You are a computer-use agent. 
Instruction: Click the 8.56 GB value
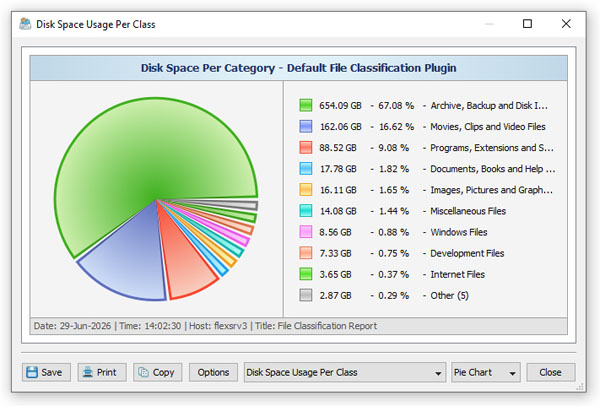pyautogui.click(x=335, y=232)
